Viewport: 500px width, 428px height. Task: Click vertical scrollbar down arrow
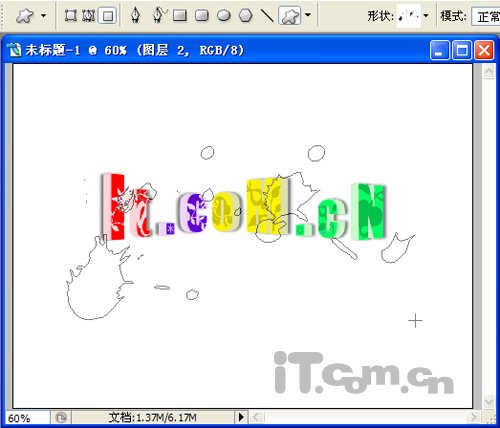tap(489, 401)
